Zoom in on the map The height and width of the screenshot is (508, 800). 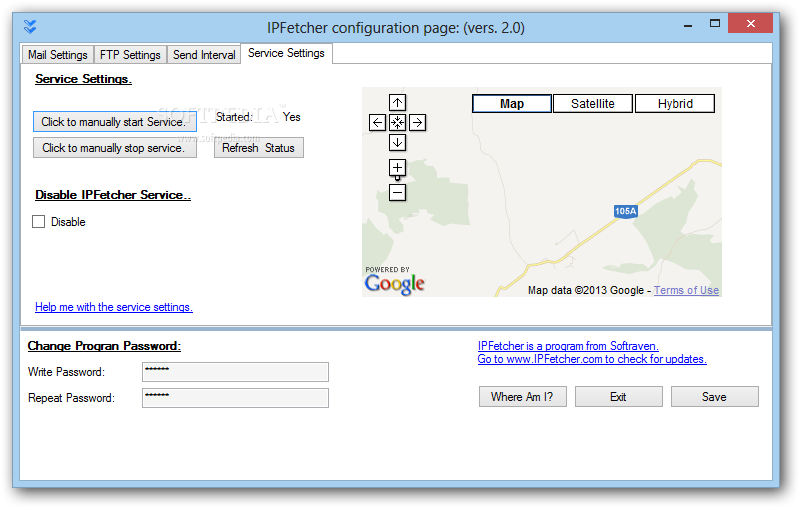[x=397, y=167]
